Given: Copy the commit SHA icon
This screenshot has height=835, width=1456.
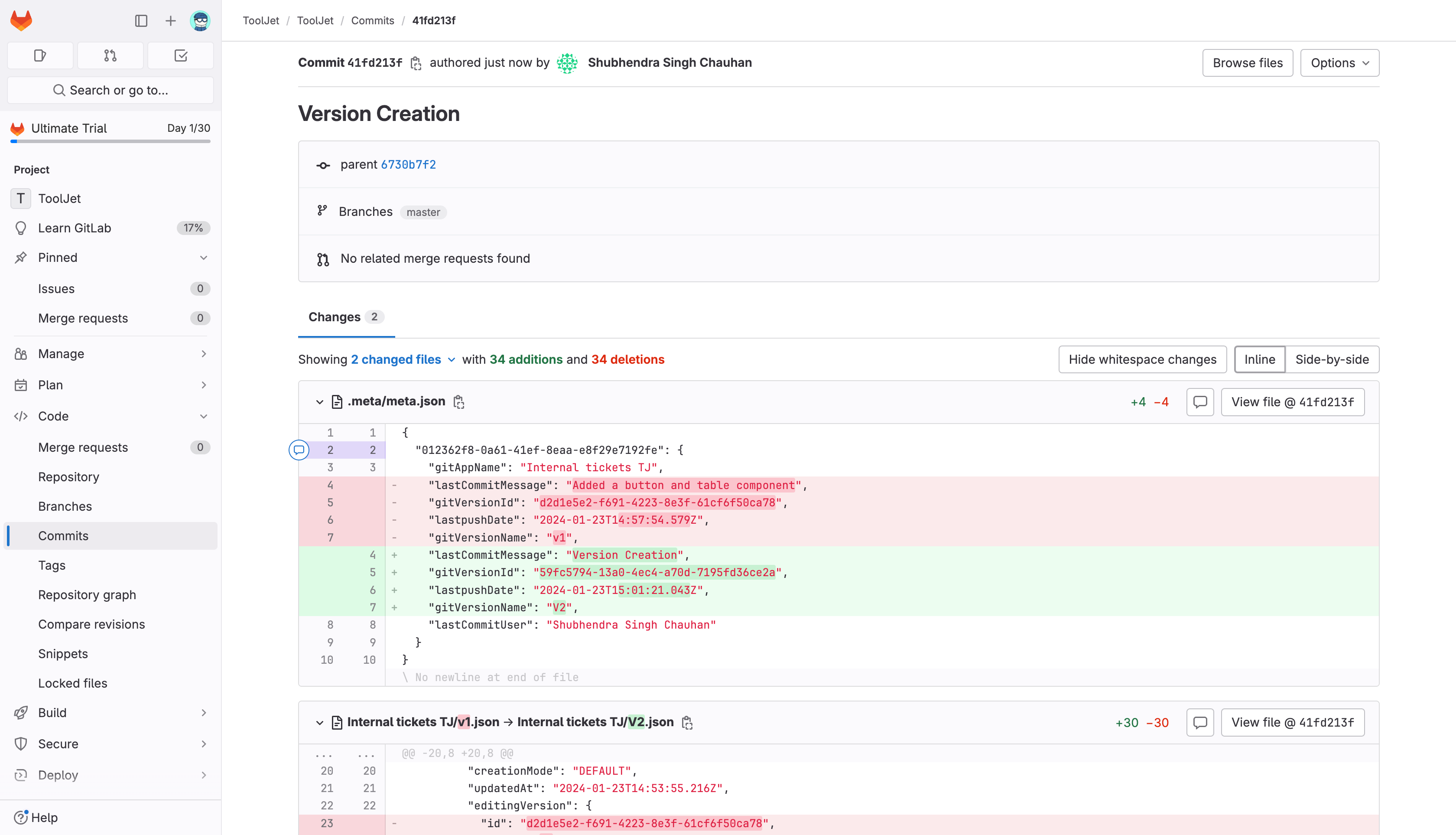Looking at the screenshot, I should click(x=416, y=63).
